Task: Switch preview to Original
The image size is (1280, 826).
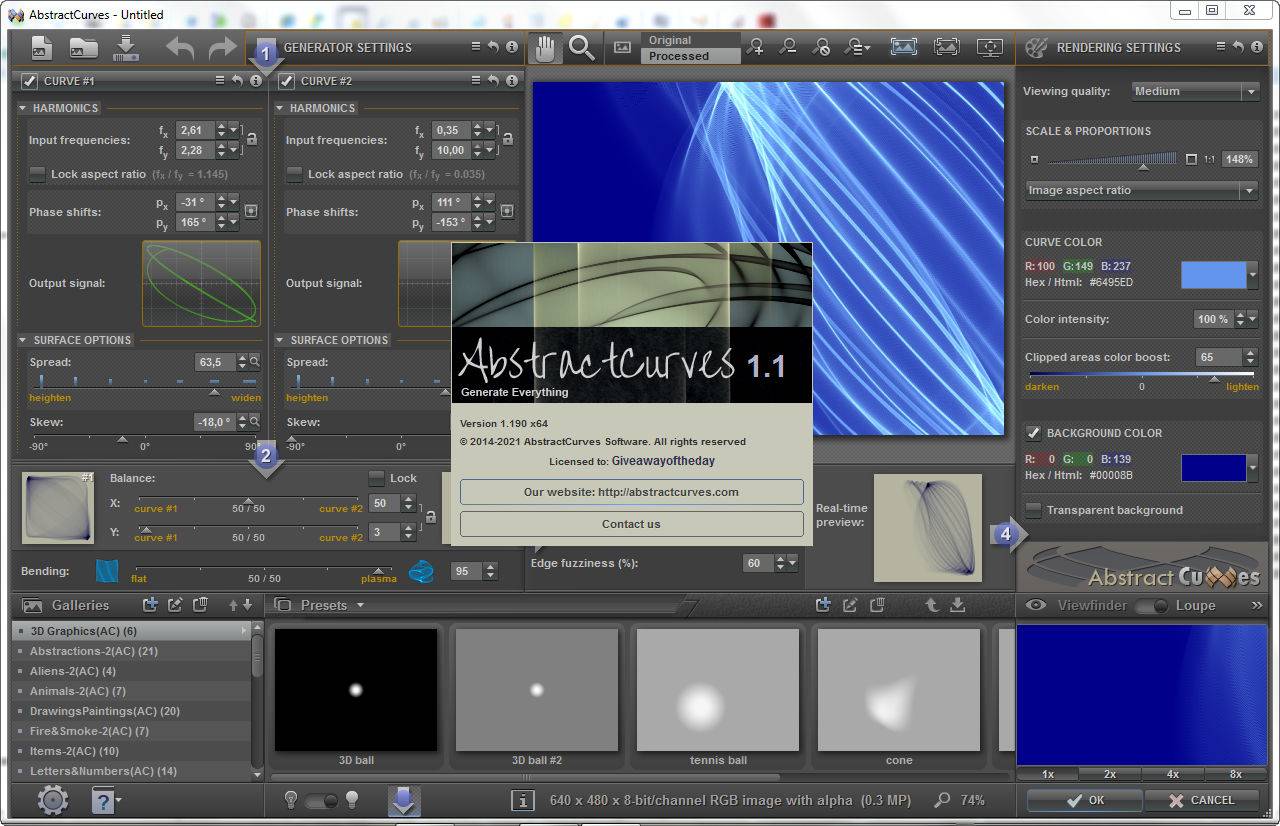Action: pyautogui.click(x=690, y=40)
